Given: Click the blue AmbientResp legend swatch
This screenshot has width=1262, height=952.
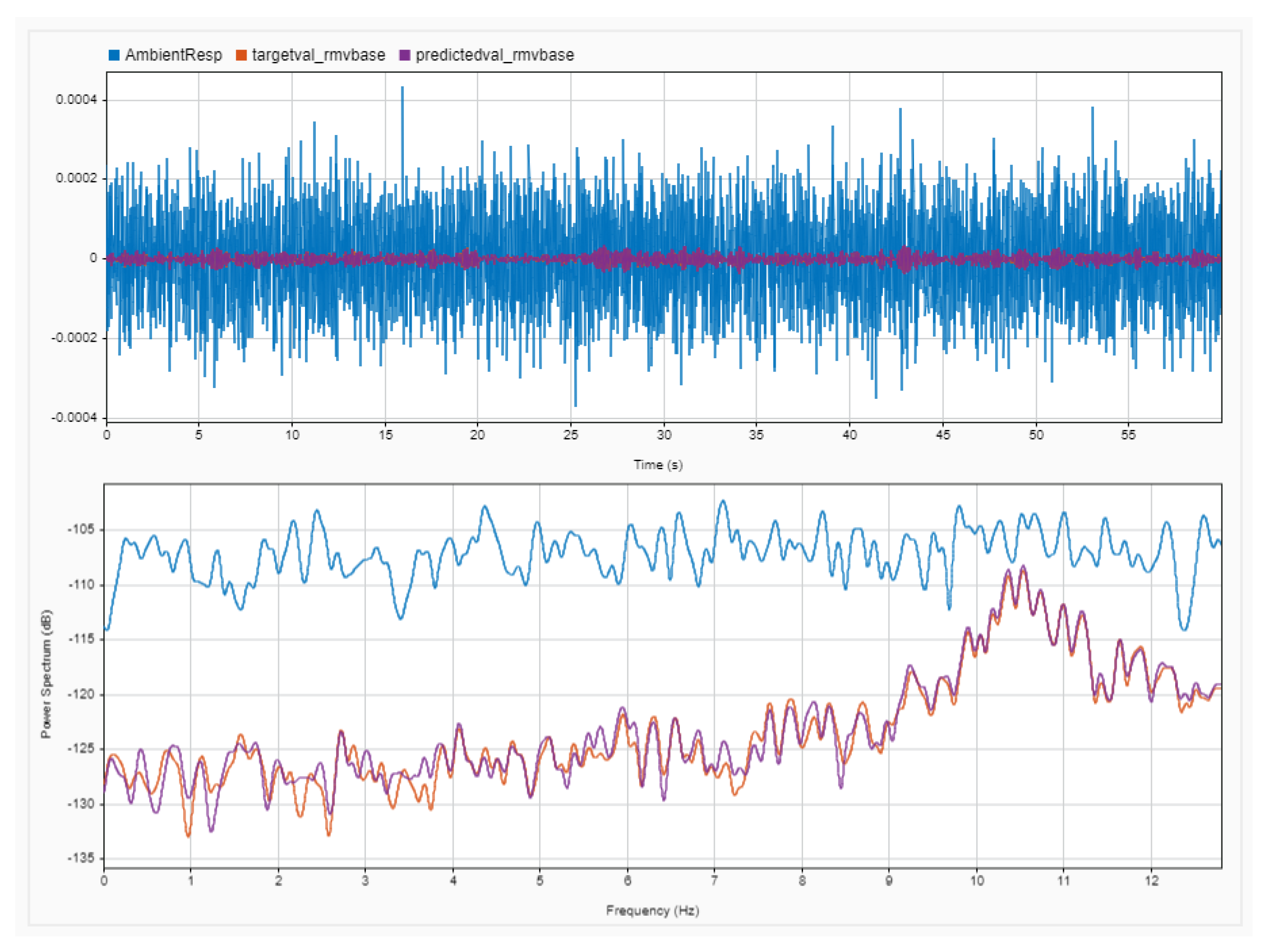Looking at the screenshot, I should [x=114, y=55].
